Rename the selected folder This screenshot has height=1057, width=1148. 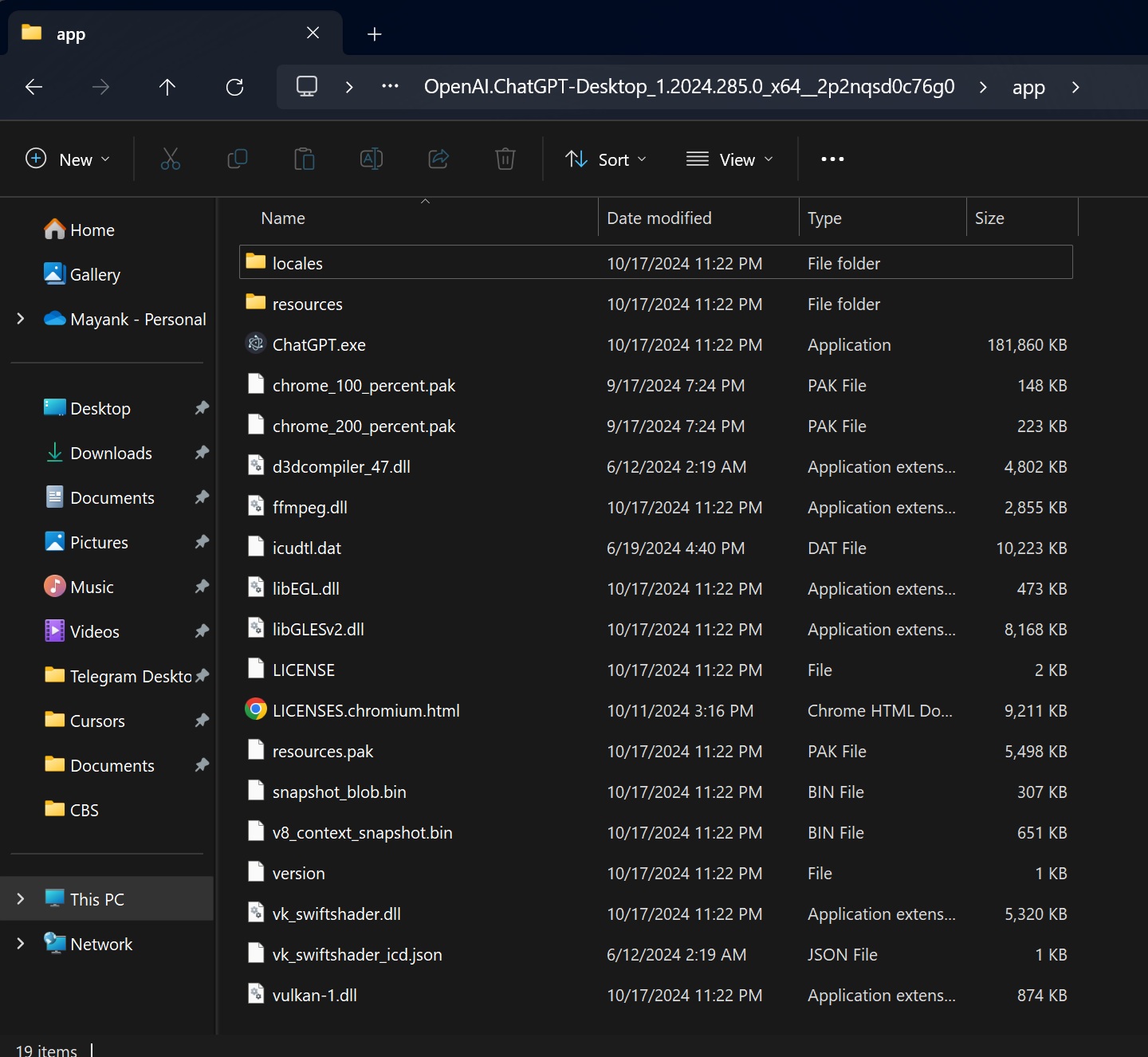371,159
